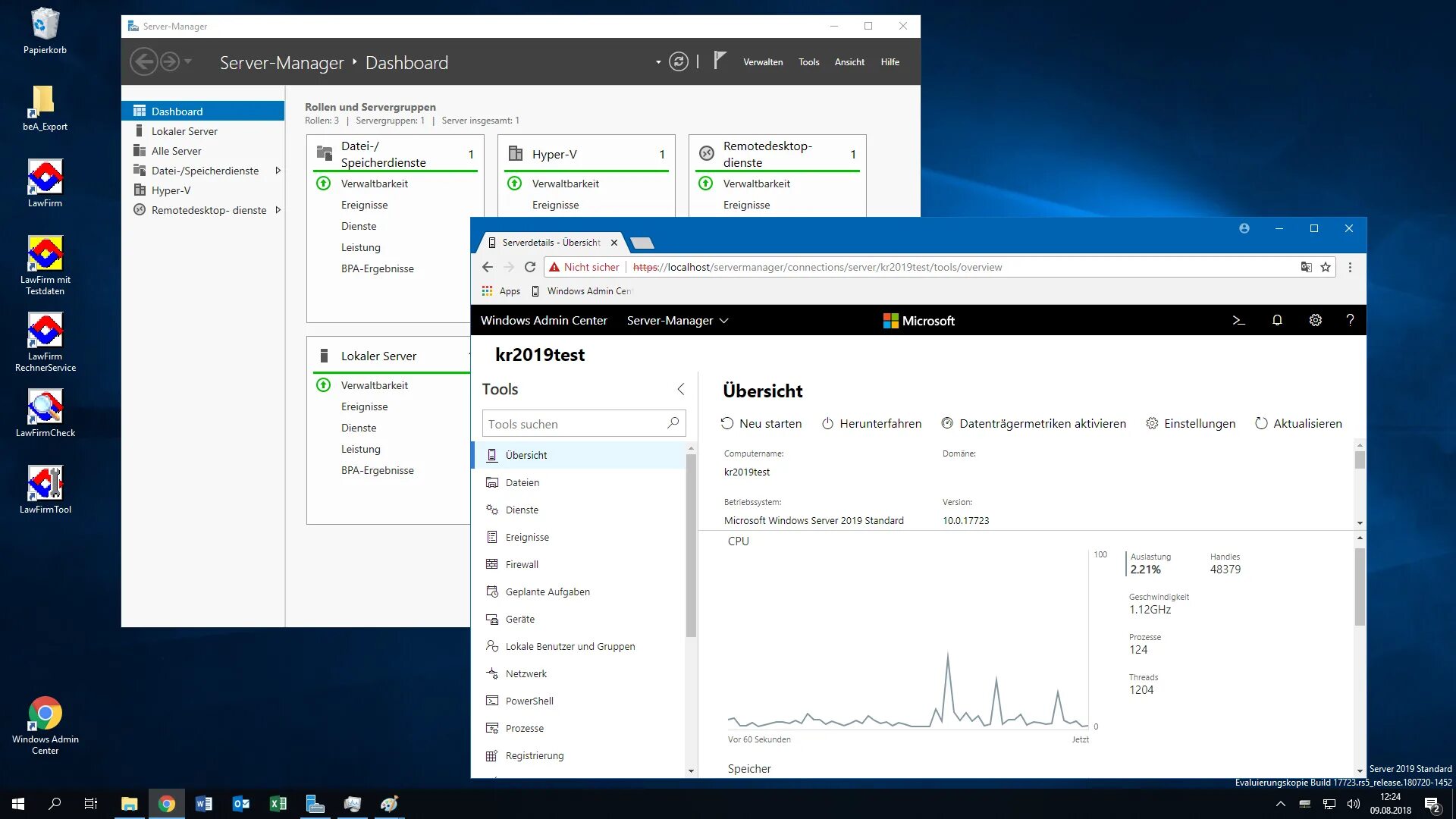Expand Datei-/Speicherdienste in Server-Manager sidebar

coord(278,171)
